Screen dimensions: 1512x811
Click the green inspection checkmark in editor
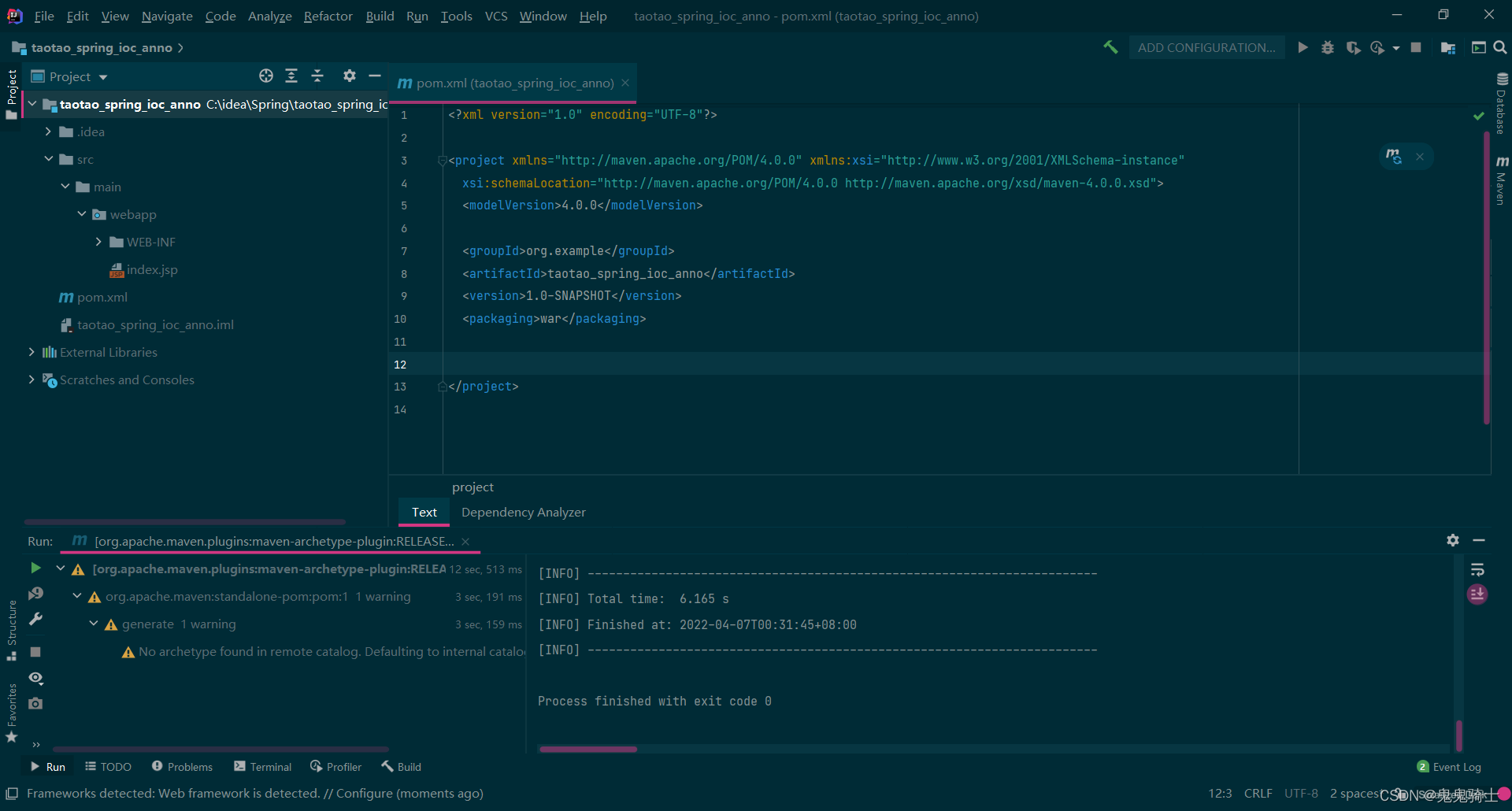point(1478,116)
